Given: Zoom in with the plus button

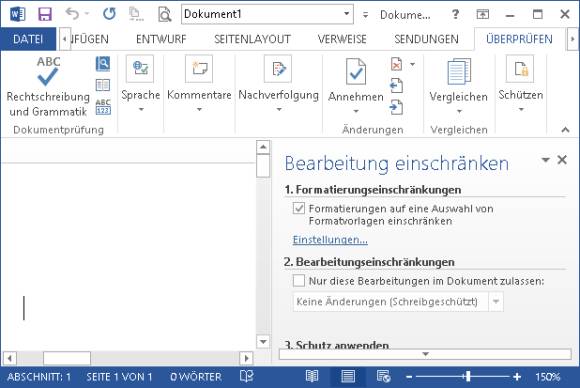Looking at the screenshot, I should click(517, 377).
